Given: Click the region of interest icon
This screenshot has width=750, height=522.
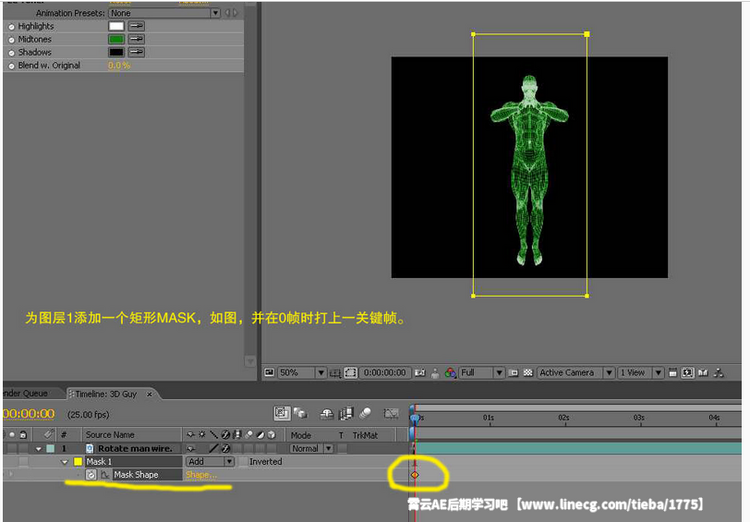Looking at the screenshot, I should coord(513,373).
